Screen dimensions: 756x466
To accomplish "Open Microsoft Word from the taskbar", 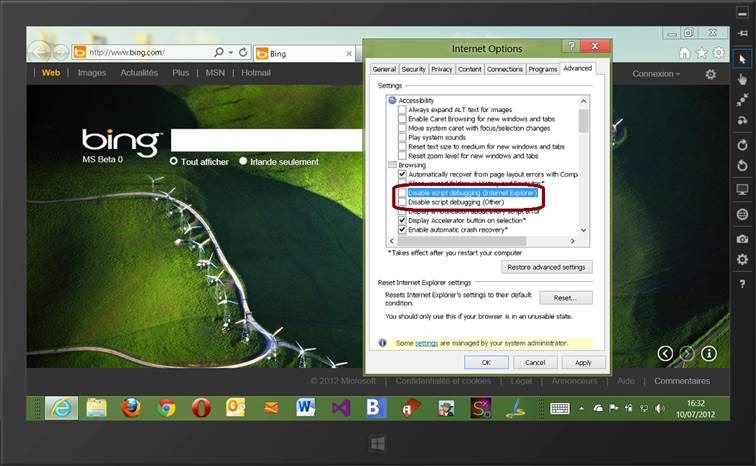I will point(306,407).
